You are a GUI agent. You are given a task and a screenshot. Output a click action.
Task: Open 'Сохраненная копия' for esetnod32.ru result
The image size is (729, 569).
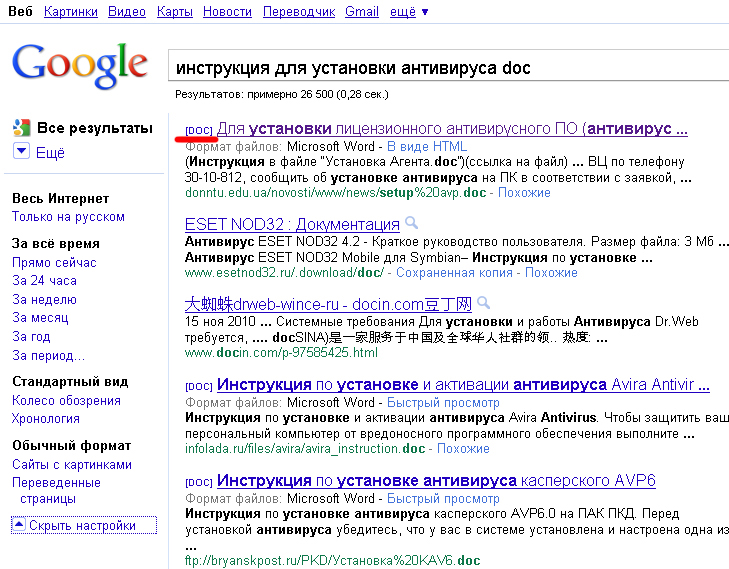coord(454,272)
